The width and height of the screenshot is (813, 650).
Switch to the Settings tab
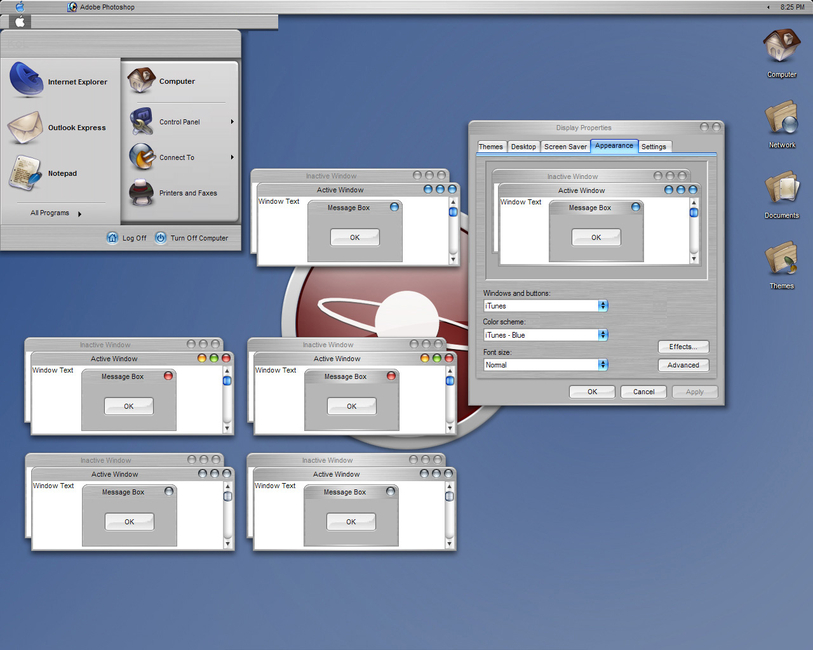[654, 147]
